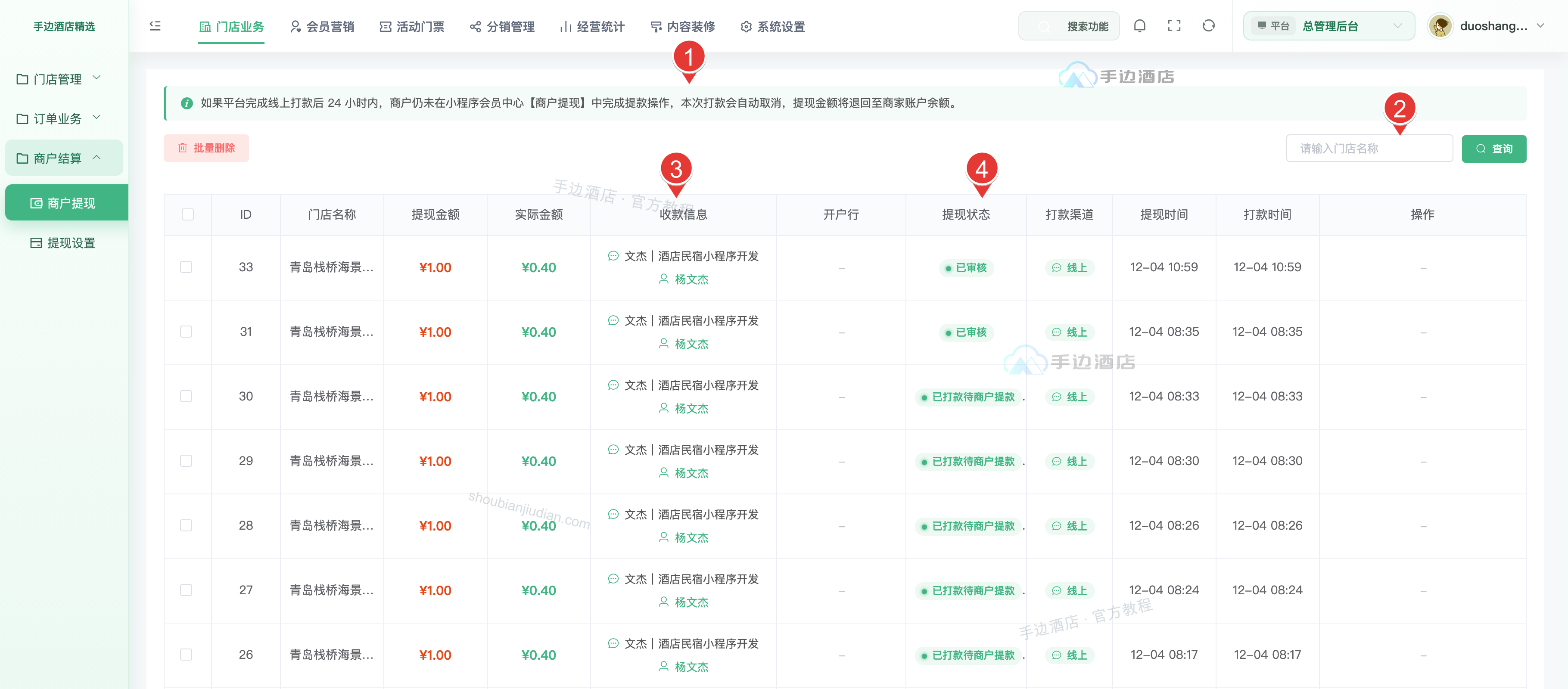Click 已打款待商户提款 status in row 30
The width and height of the screenshot is (1568, 689).
(968, 397)
